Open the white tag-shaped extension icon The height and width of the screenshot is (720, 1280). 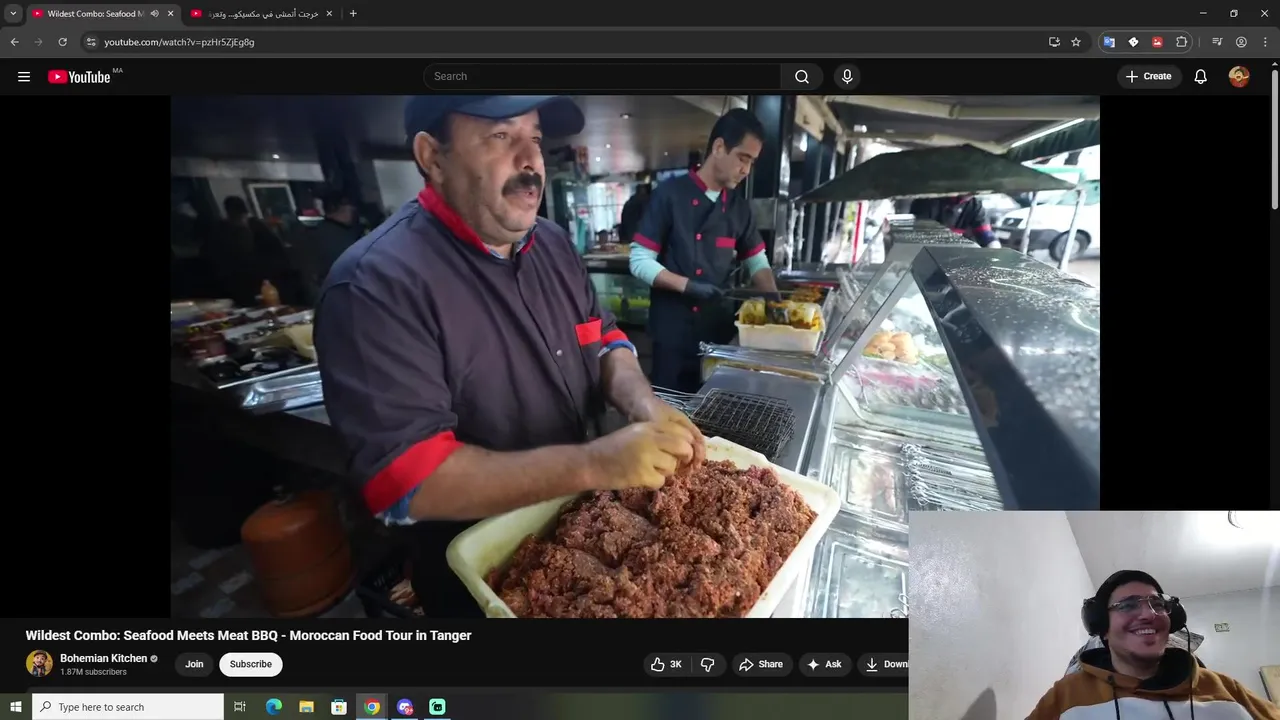click(x=1133, y=42)
